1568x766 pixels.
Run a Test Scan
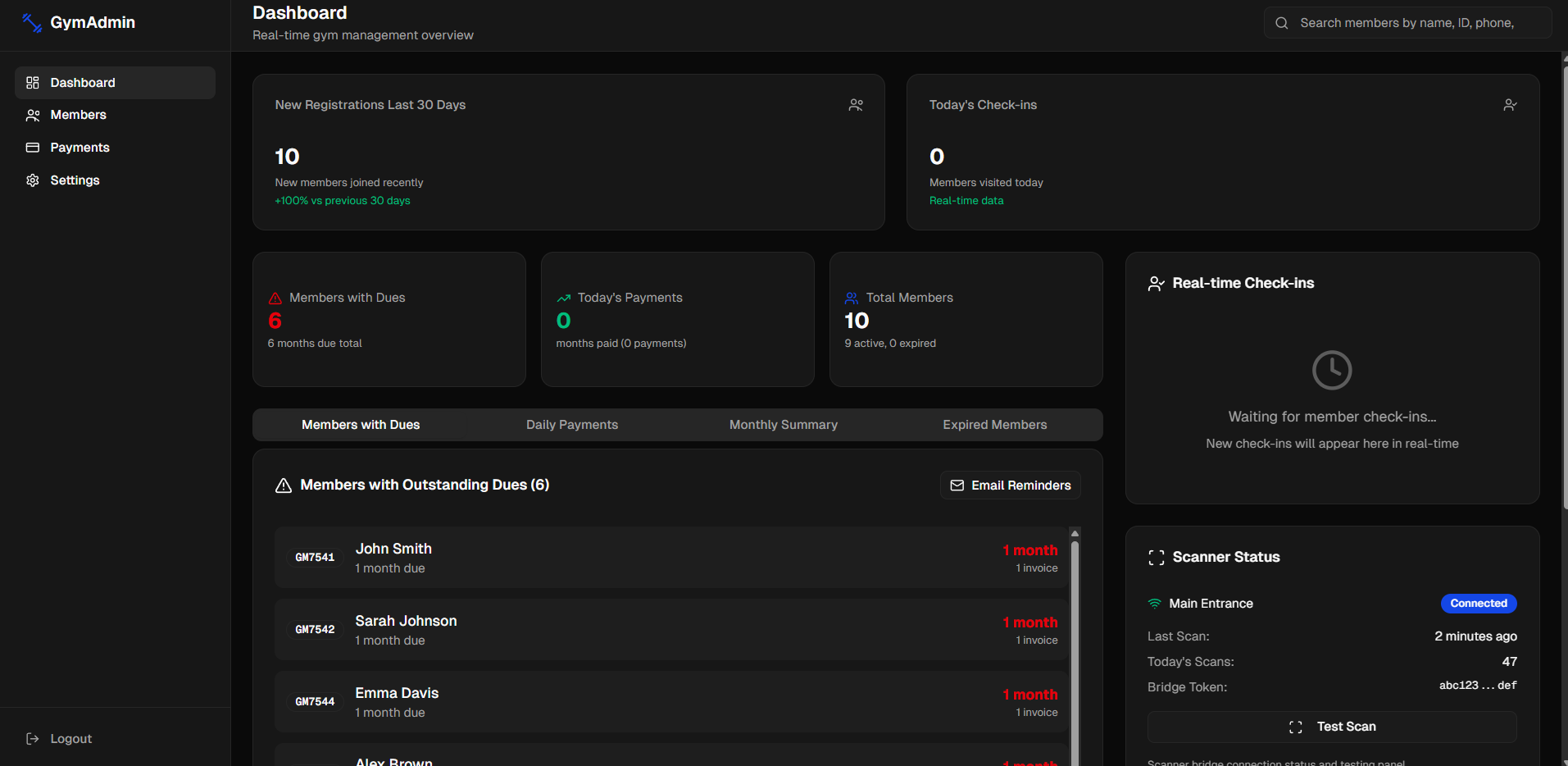(x=1332, y=727)
